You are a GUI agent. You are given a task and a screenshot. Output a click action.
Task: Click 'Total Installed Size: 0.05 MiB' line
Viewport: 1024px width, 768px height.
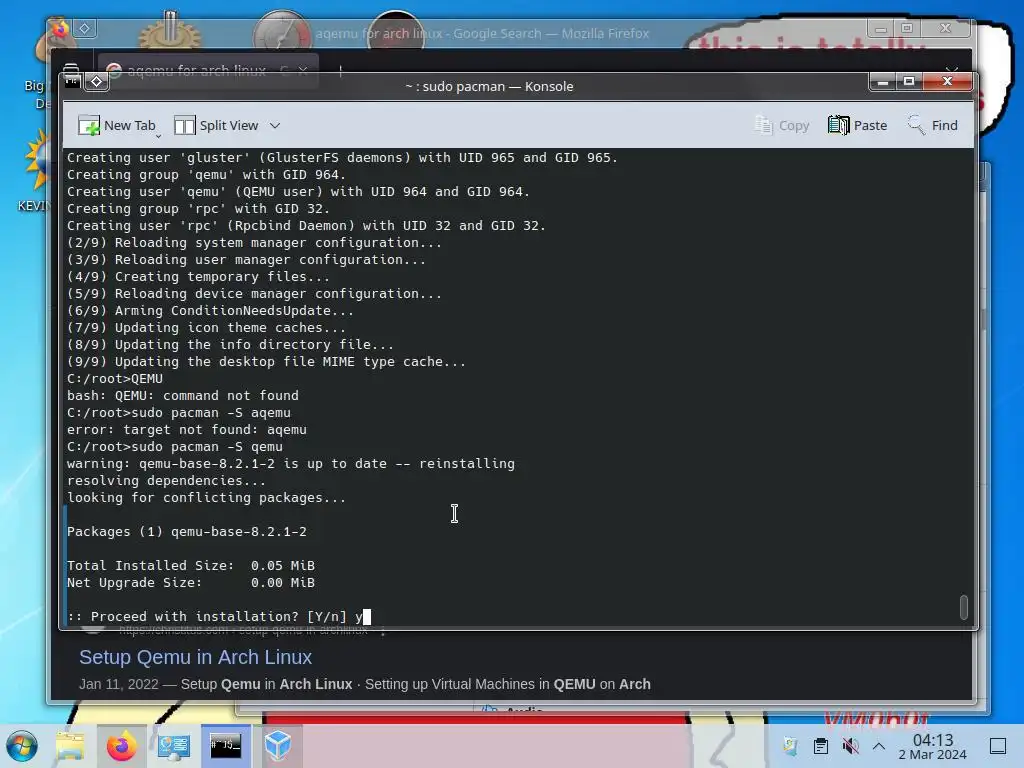[x=191, y=566]
